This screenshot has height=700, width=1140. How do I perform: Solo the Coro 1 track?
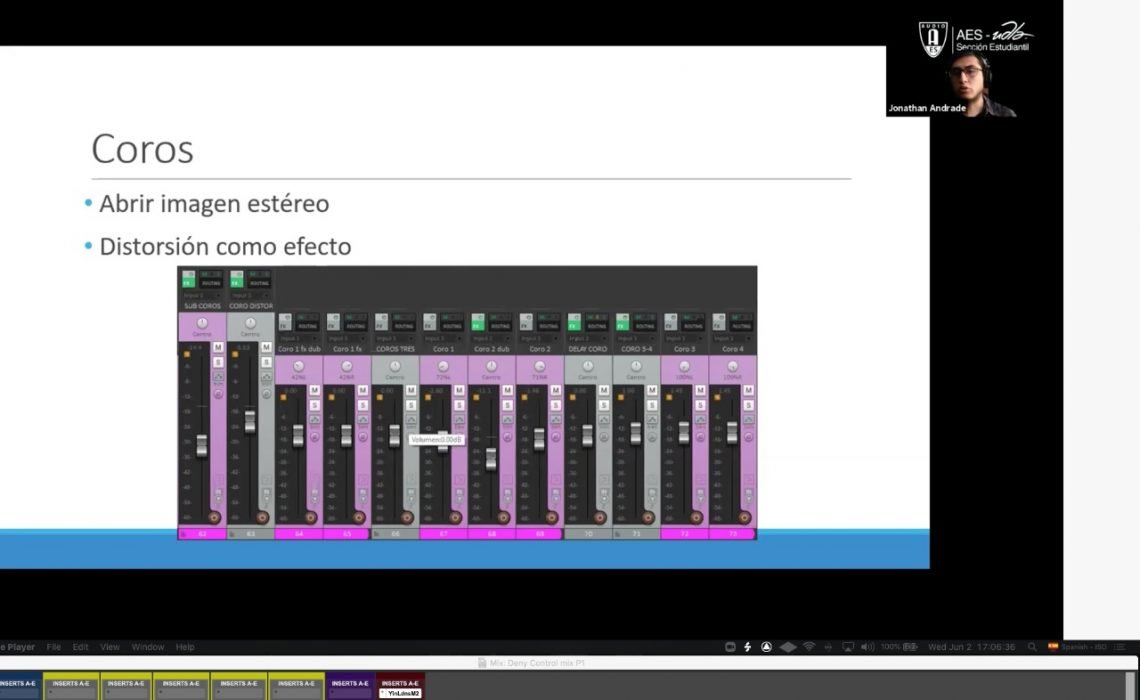pos(459,405)
